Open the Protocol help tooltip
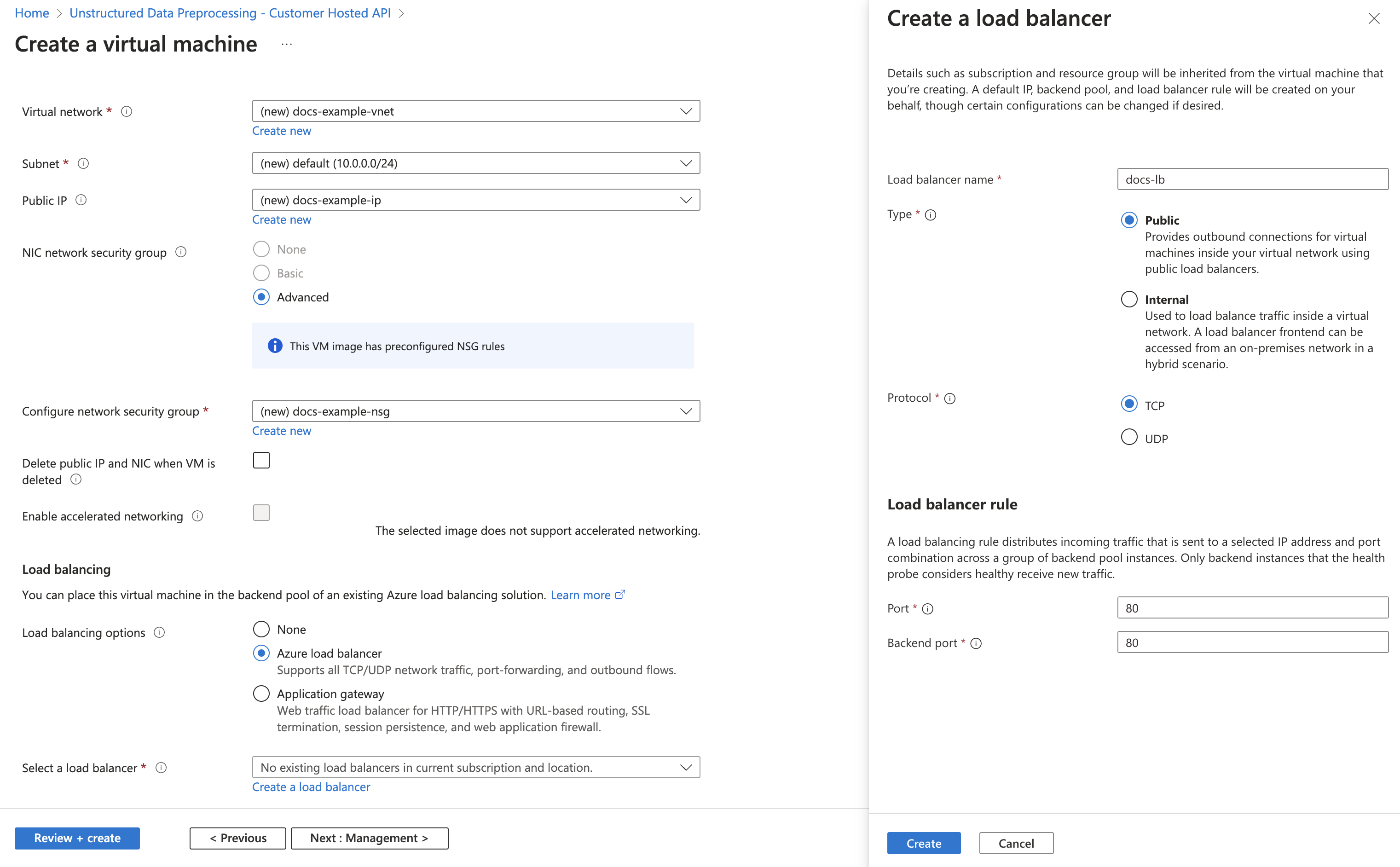This screenshot has width=1400, height=867. point(950,398)
